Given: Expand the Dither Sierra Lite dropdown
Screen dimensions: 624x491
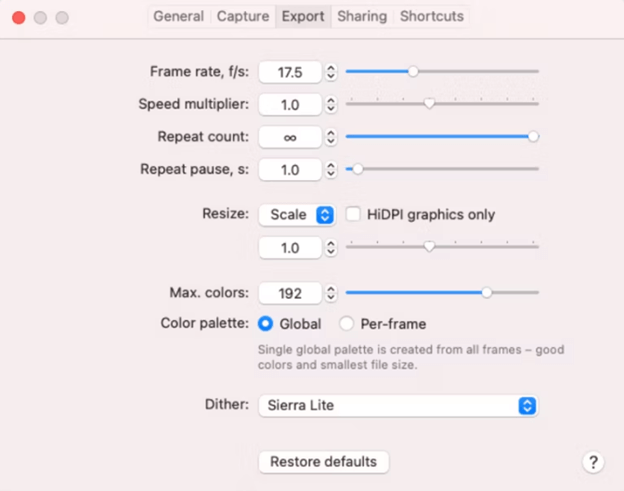Looking at the screenshot, I should click(398, 405).
